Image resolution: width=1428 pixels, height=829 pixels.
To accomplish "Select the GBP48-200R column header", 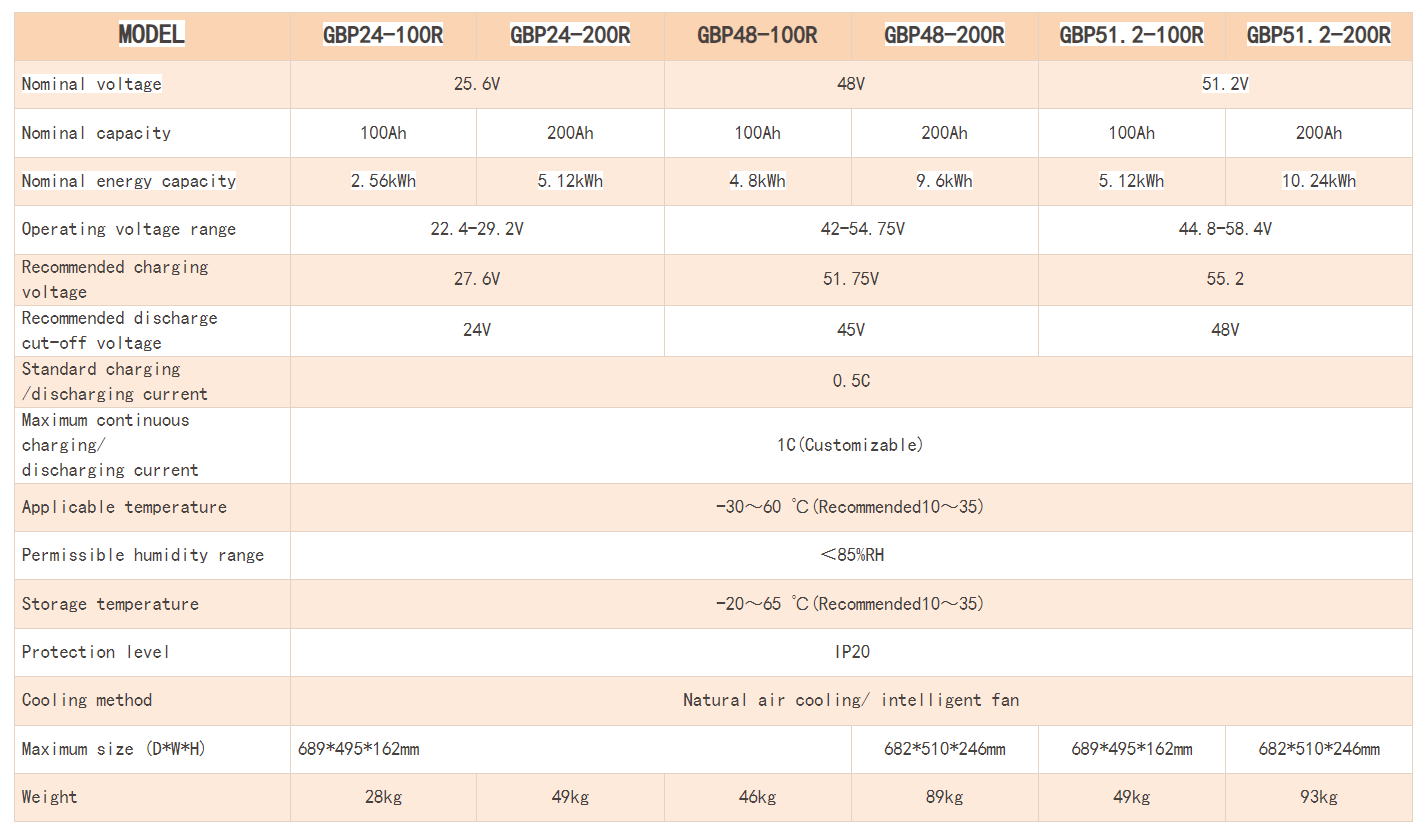I will coord(944,36).
